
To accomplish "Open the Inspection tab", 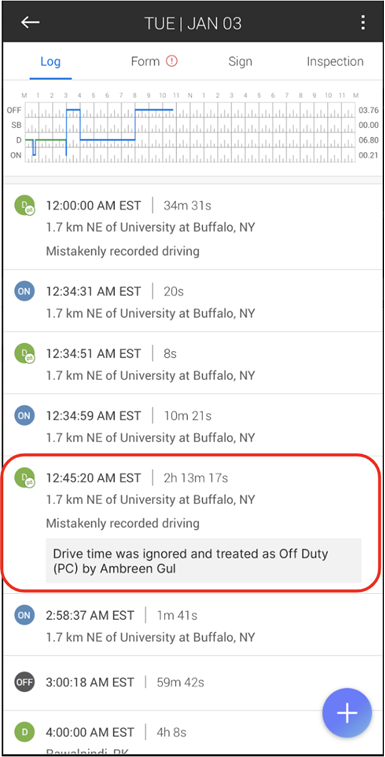I will [x=335, y=62].
